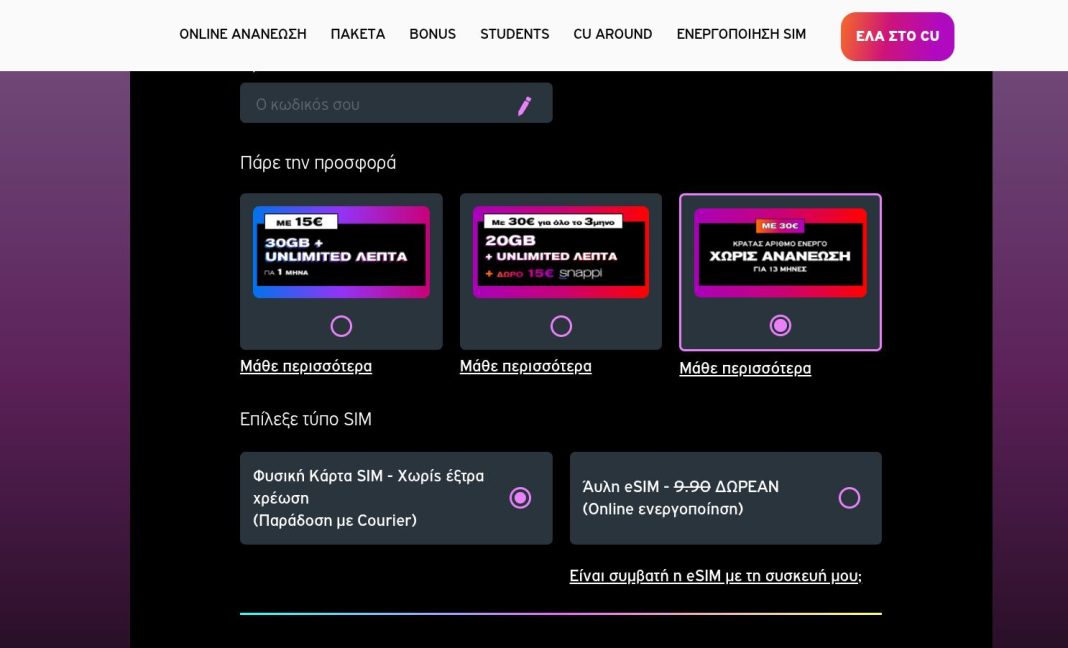Open the CU AROUND menu item

pyautogui.click(x=612, y=34)
